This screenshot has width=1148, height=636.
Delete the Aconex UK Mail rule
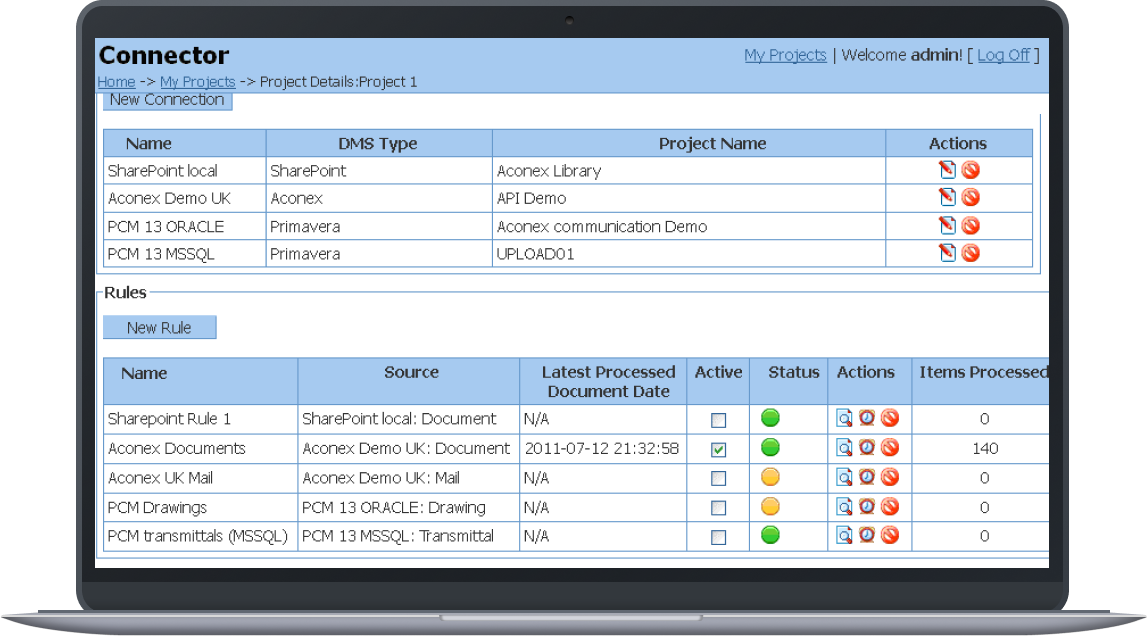click(x=890, y=477)
